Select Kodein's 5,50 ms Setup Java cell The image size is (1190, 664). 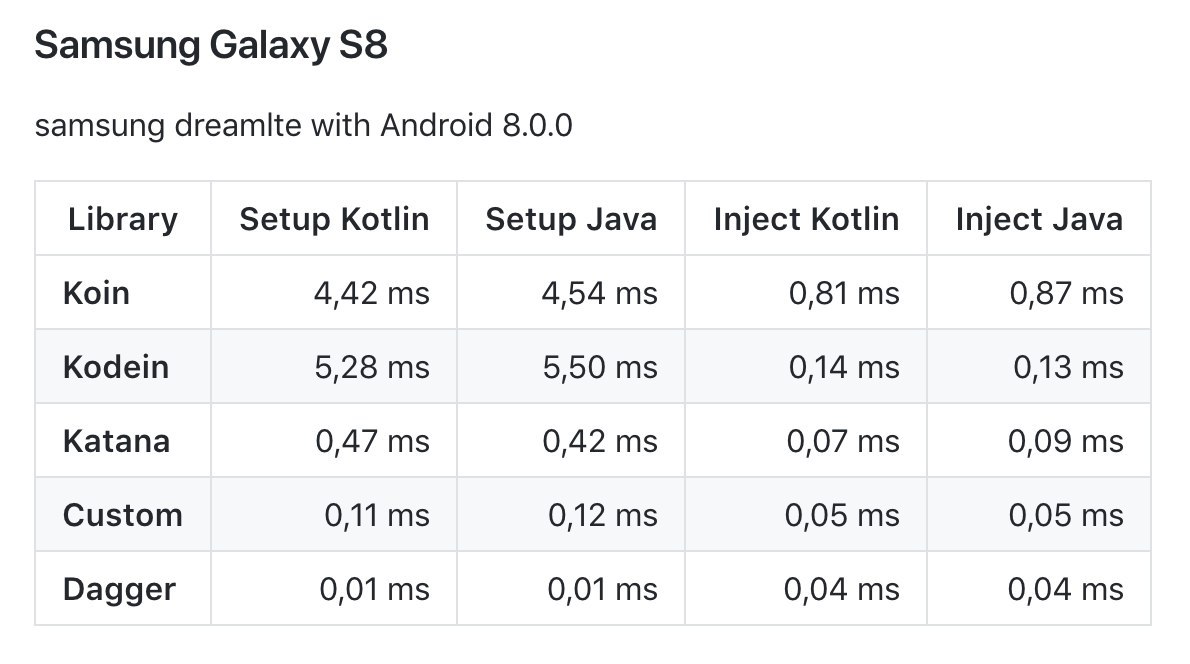600,367
